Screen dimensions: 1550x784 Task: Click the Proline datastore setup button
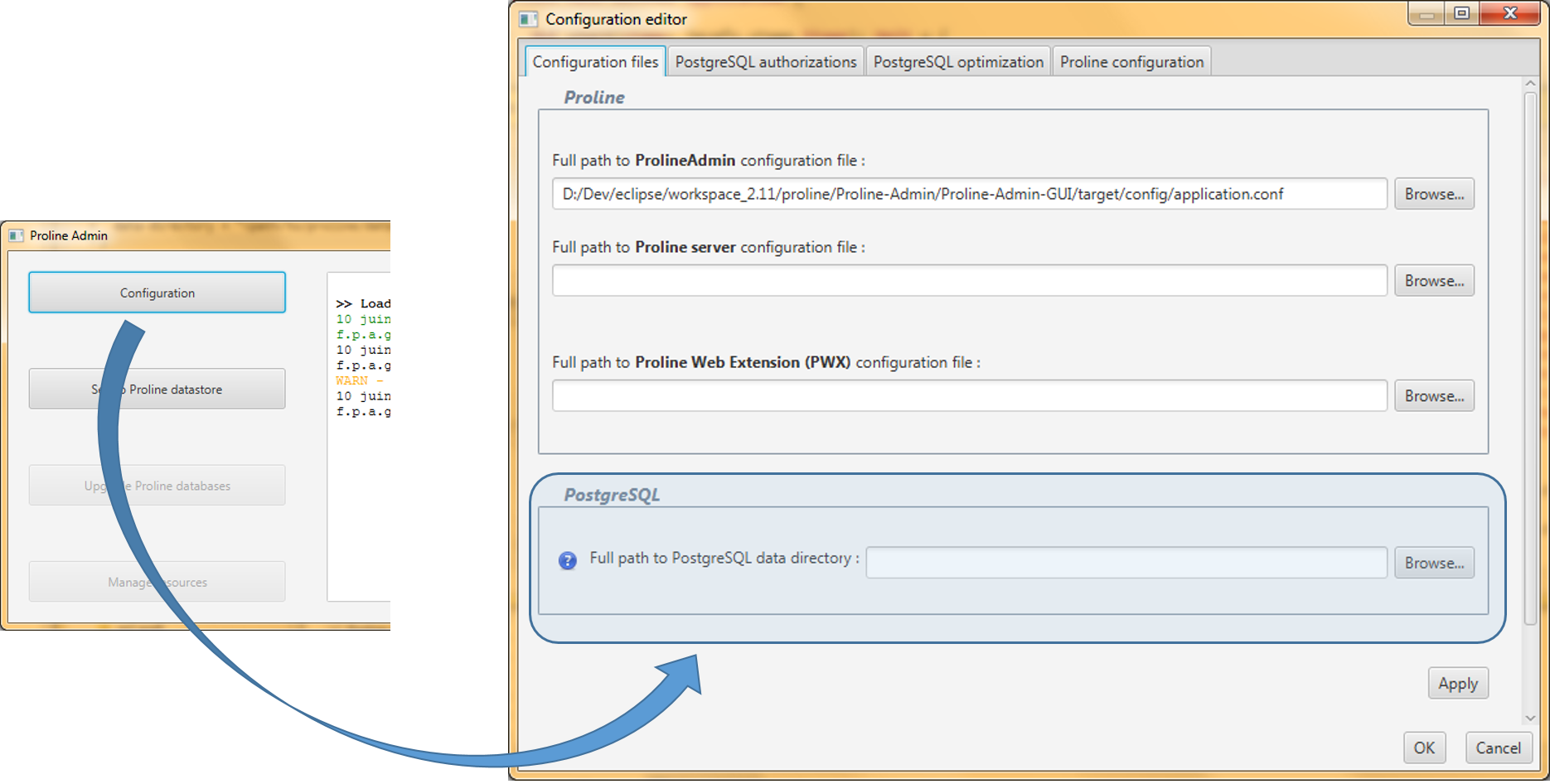157,389
